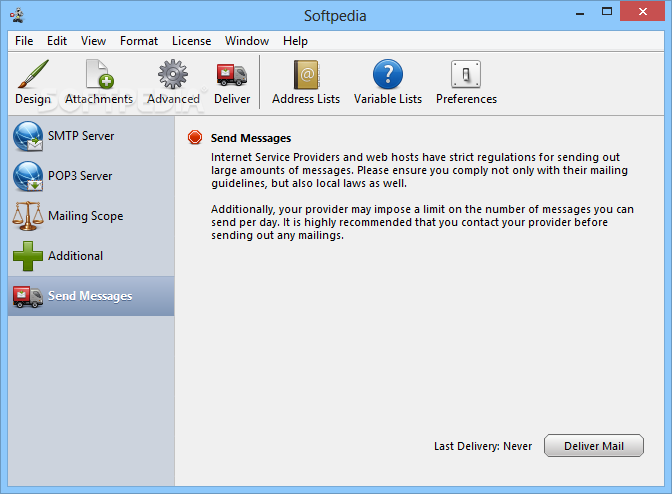Close the Softpedia window

(642, 12)
